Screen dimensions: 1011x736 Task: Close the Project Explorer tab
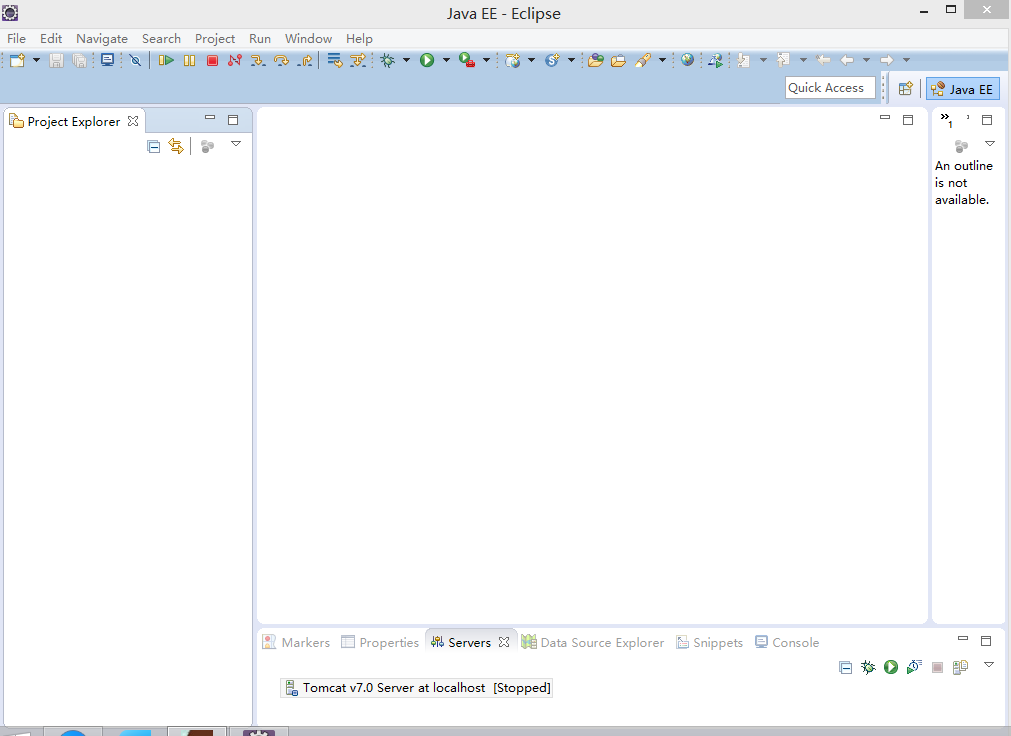[x=133, y=121]
